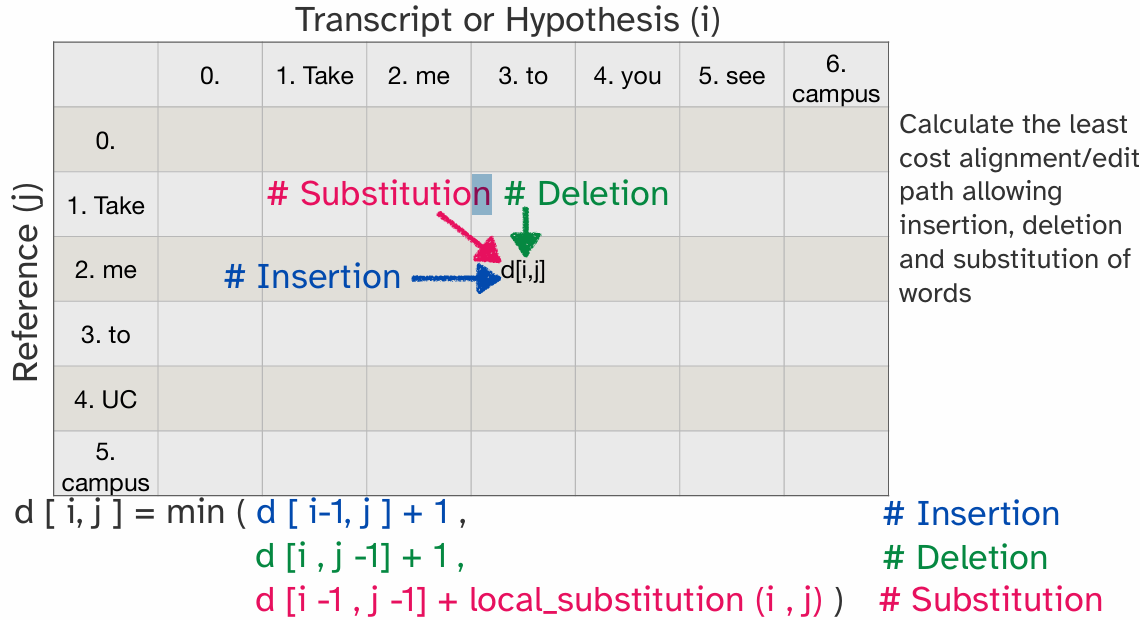Click the pink local_substitution formula line

click(x=549, y=600)
